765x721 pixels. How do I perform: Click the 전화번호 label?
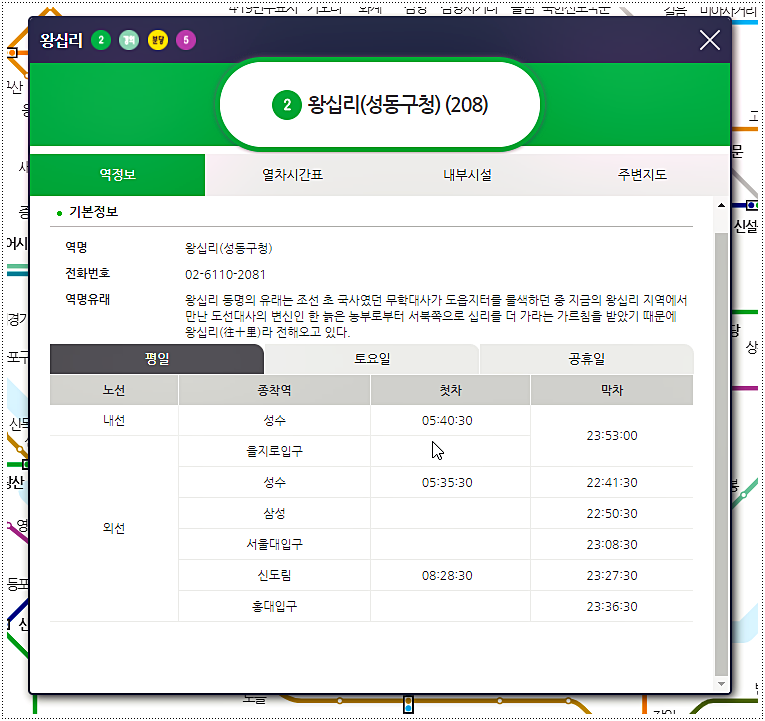pos(88,273)
